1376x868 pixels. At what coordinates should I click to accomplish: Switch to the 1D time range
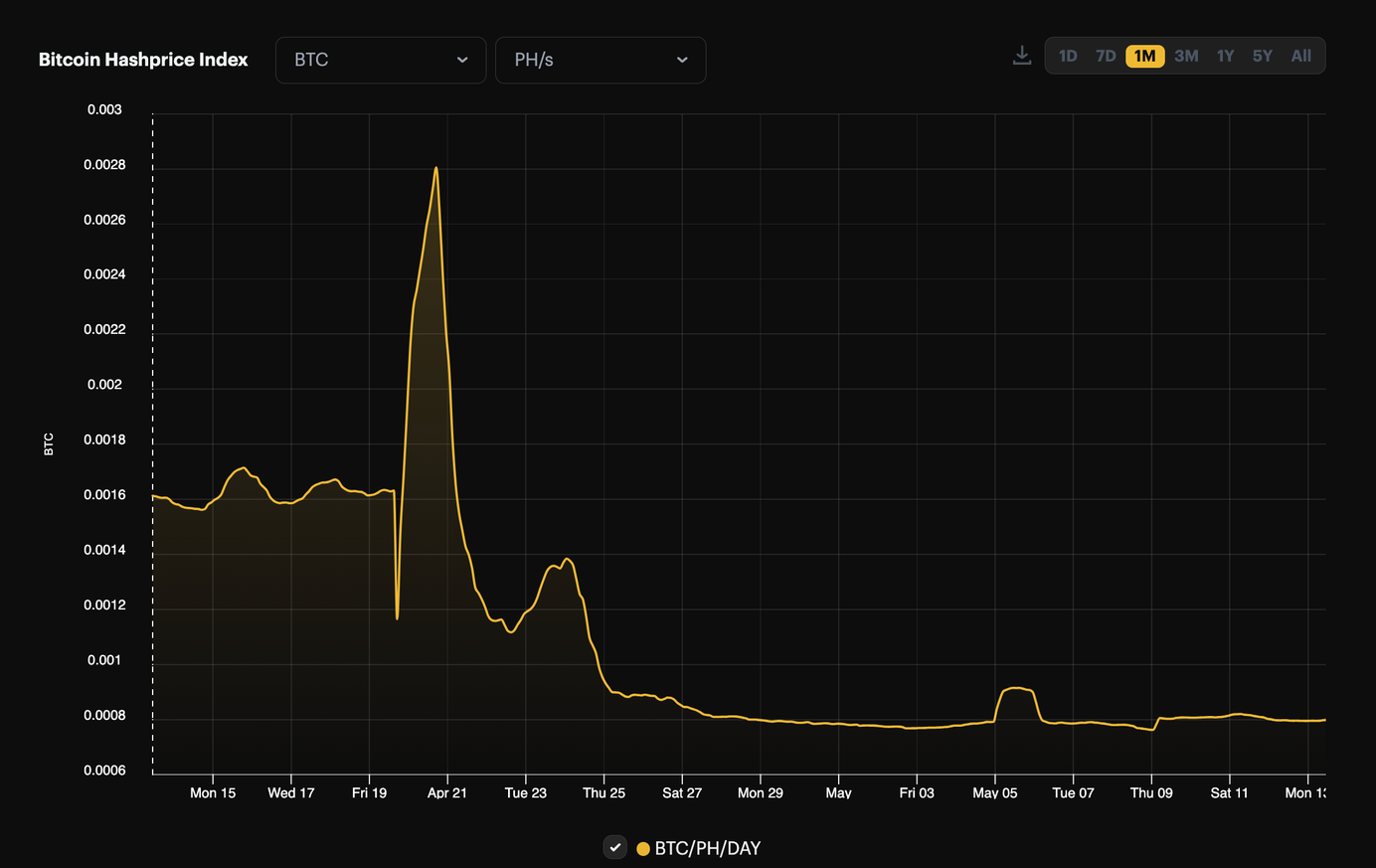(1068, 56)
